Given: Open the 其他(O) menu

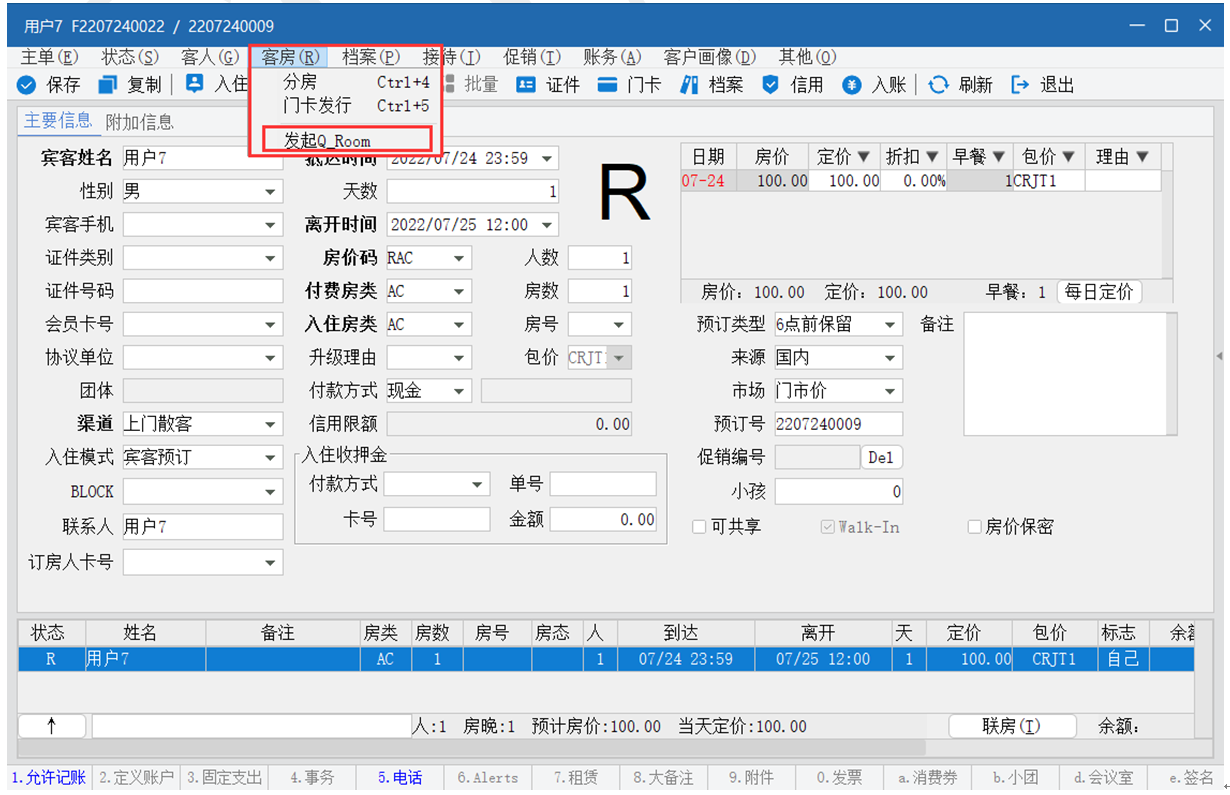Looking at the screenshot, I should [x=808, y=57].
